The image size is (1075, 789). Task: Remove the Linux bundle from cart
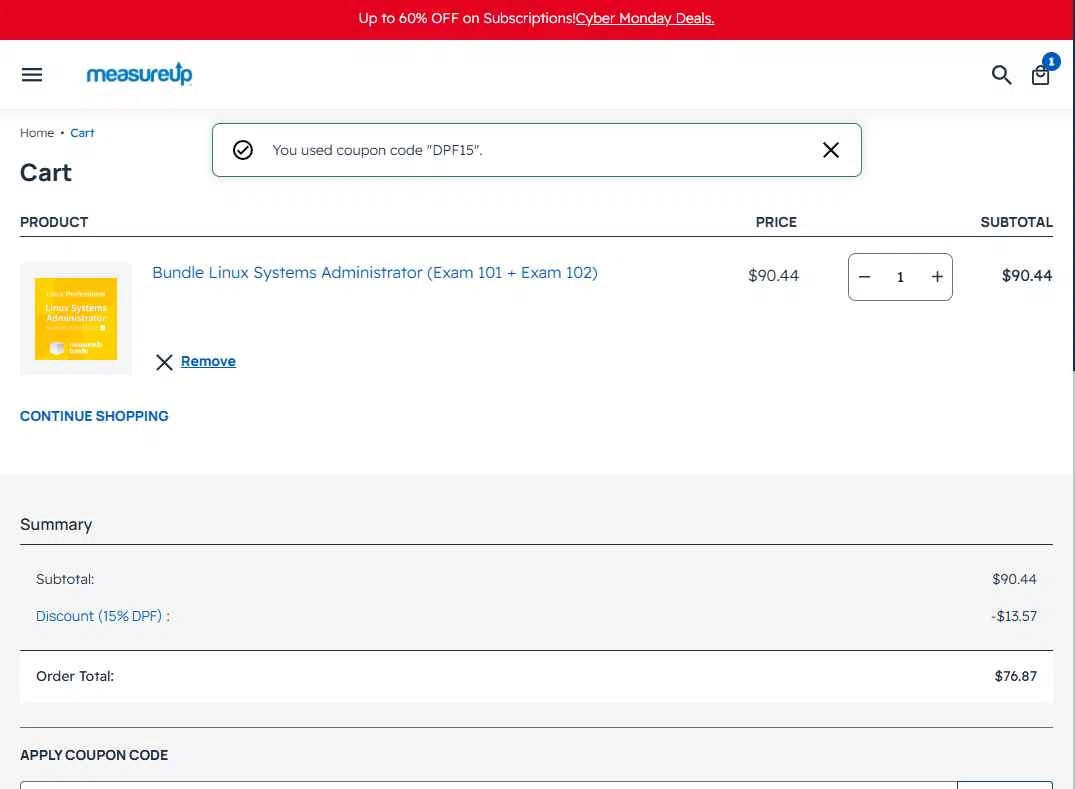click(x=208, y=361)
